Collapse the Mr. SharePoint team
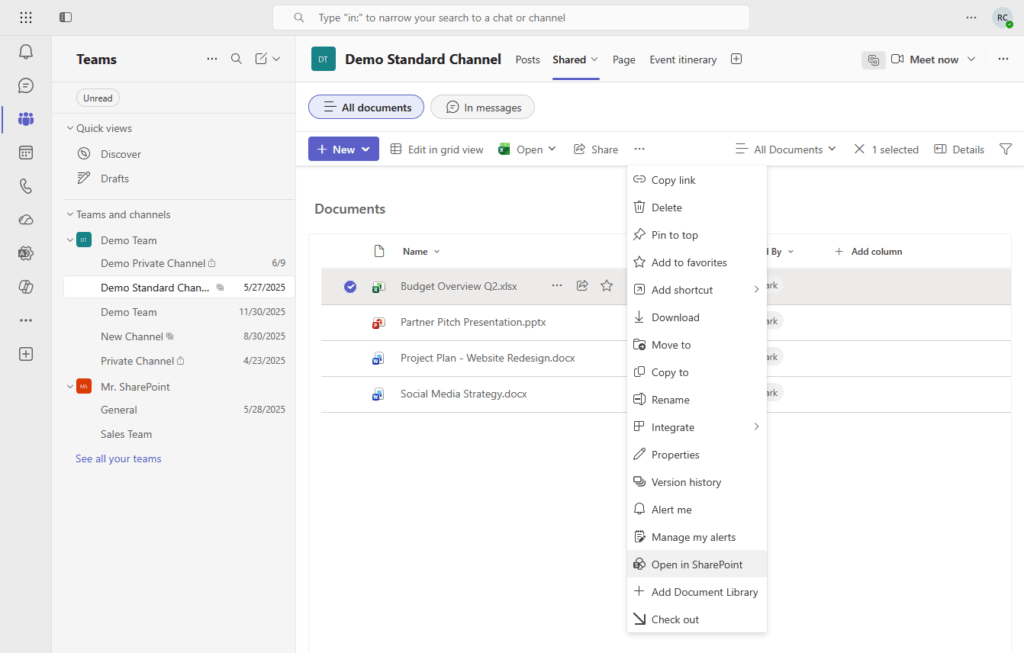This screenshot has width=1024, height=653. point(70,387)
